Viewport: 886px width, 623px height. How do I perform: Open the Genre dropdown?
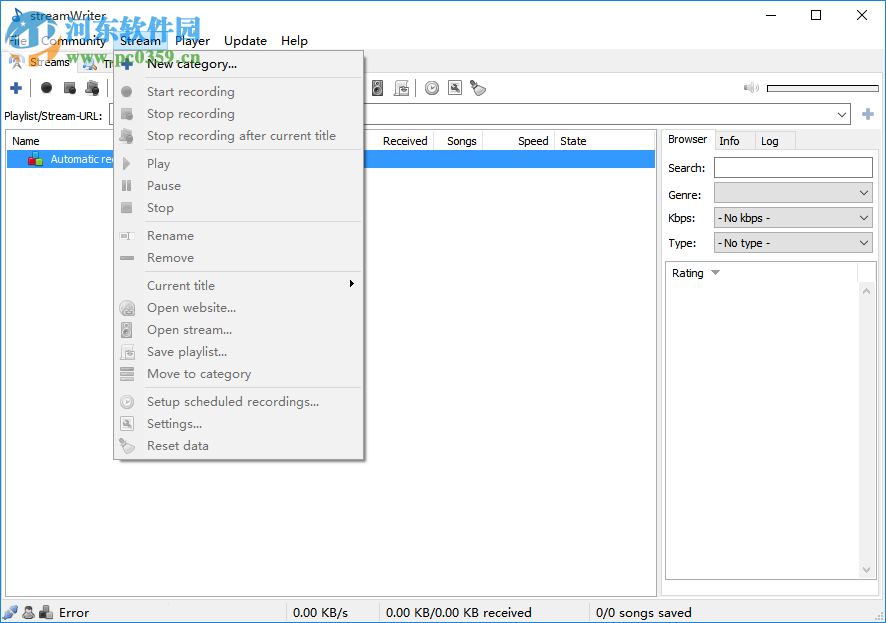click(x=792, y=193)
